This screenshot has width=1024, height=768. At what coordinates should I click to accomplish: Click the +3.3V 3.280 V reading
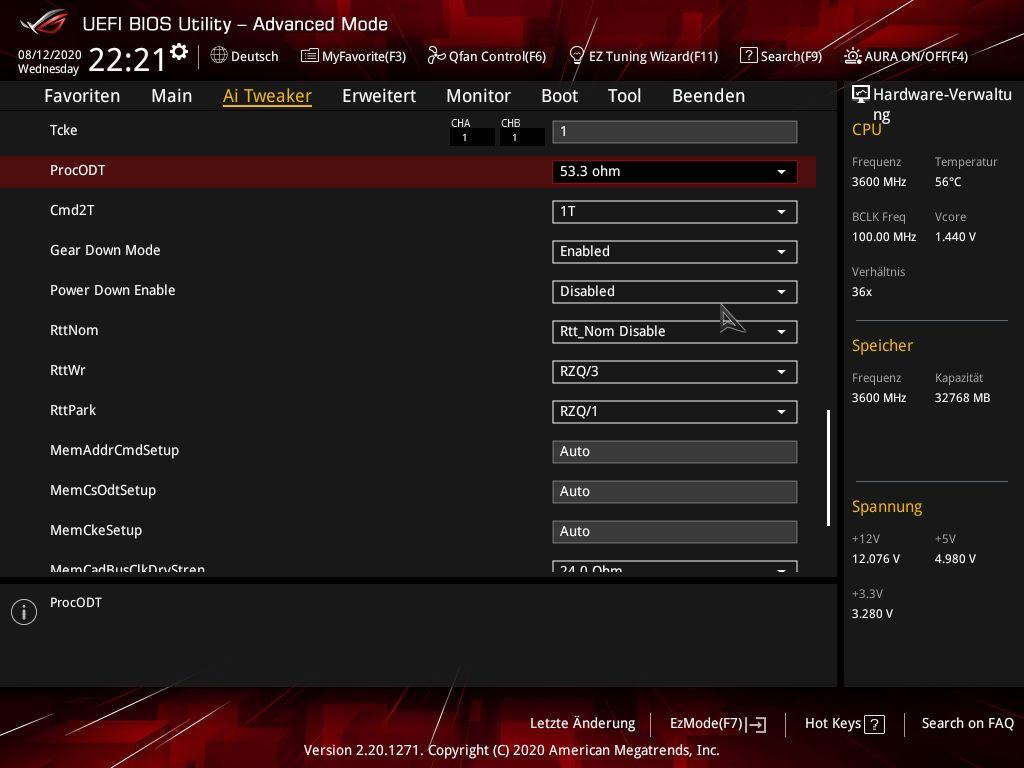(872, 614)
